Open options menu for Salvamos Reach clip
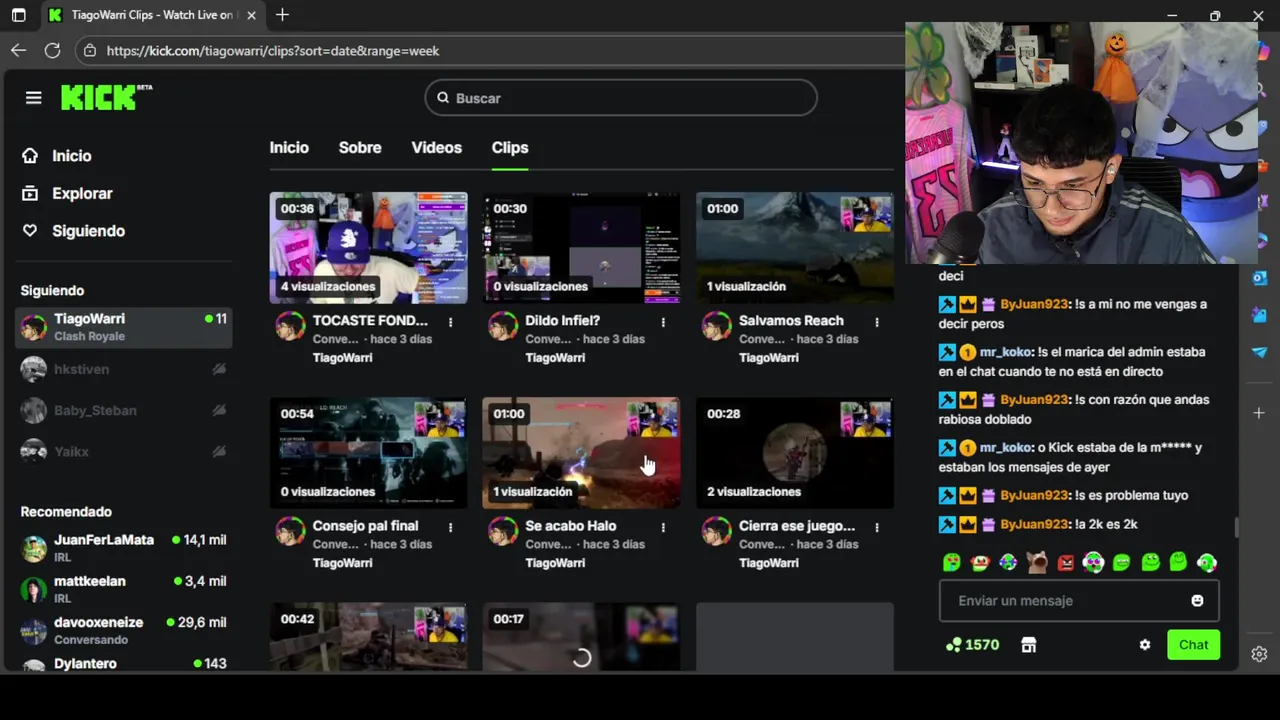The image size is (1280, 720). 877,322
